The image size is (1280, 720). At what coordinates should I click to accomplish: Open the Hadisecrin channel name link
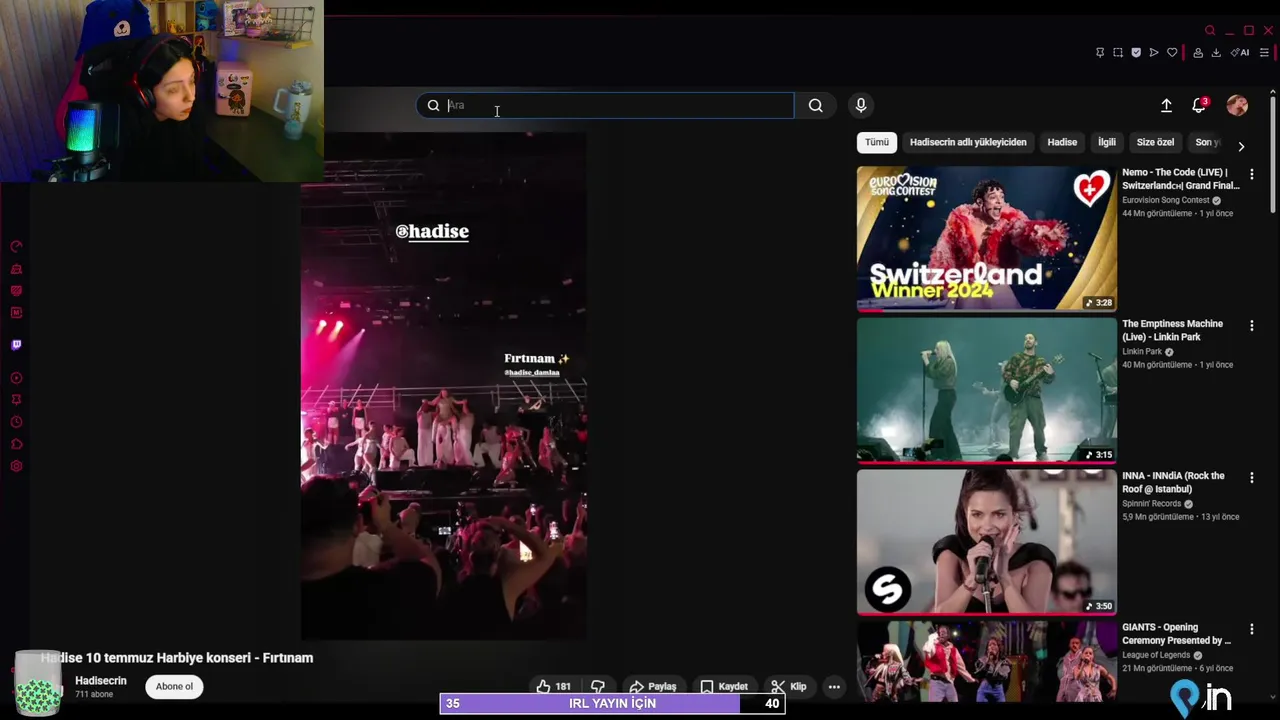[x=101, y=681]
